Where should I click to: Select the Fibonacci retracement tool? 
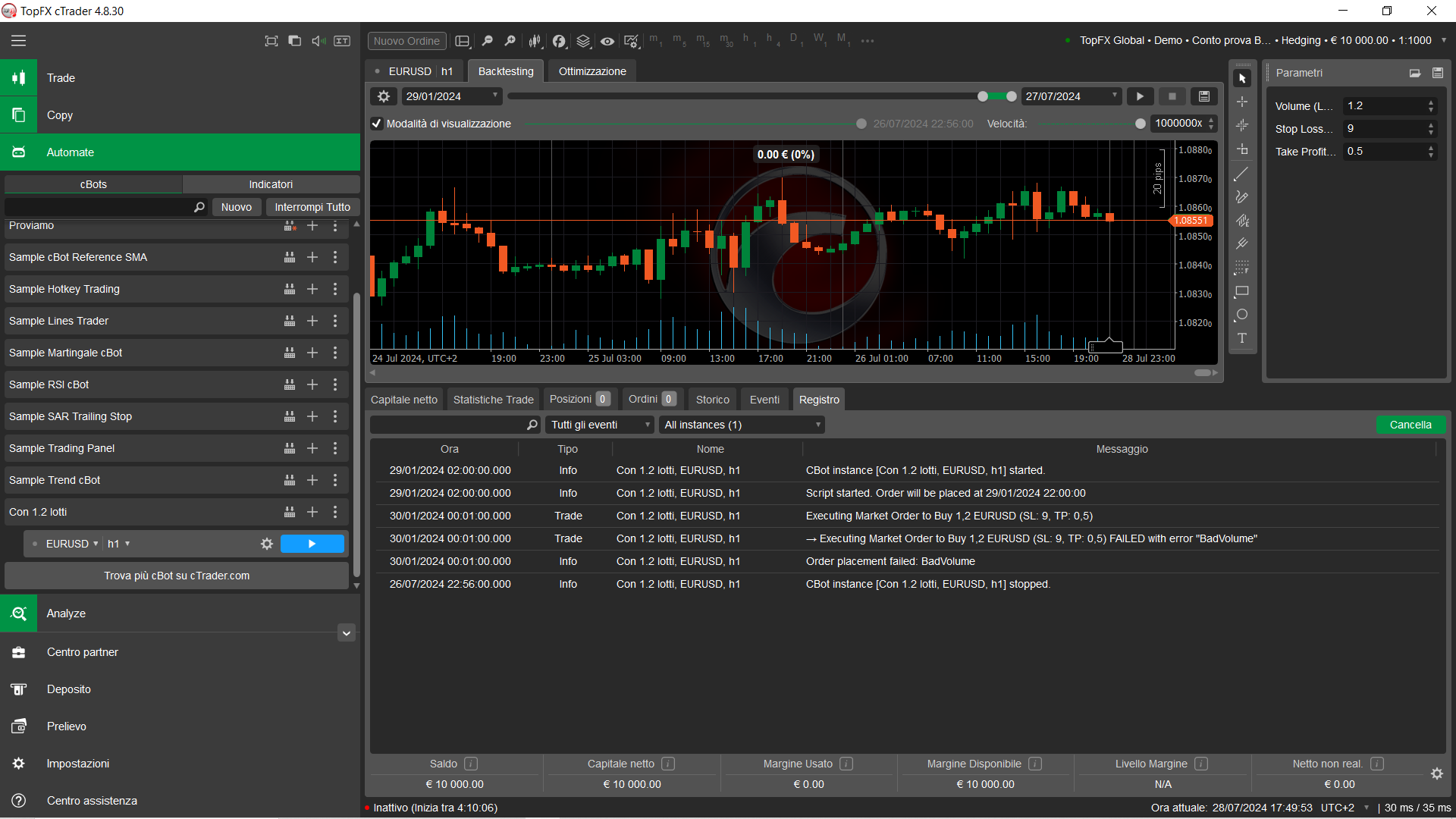click(x=1242, y=268)
